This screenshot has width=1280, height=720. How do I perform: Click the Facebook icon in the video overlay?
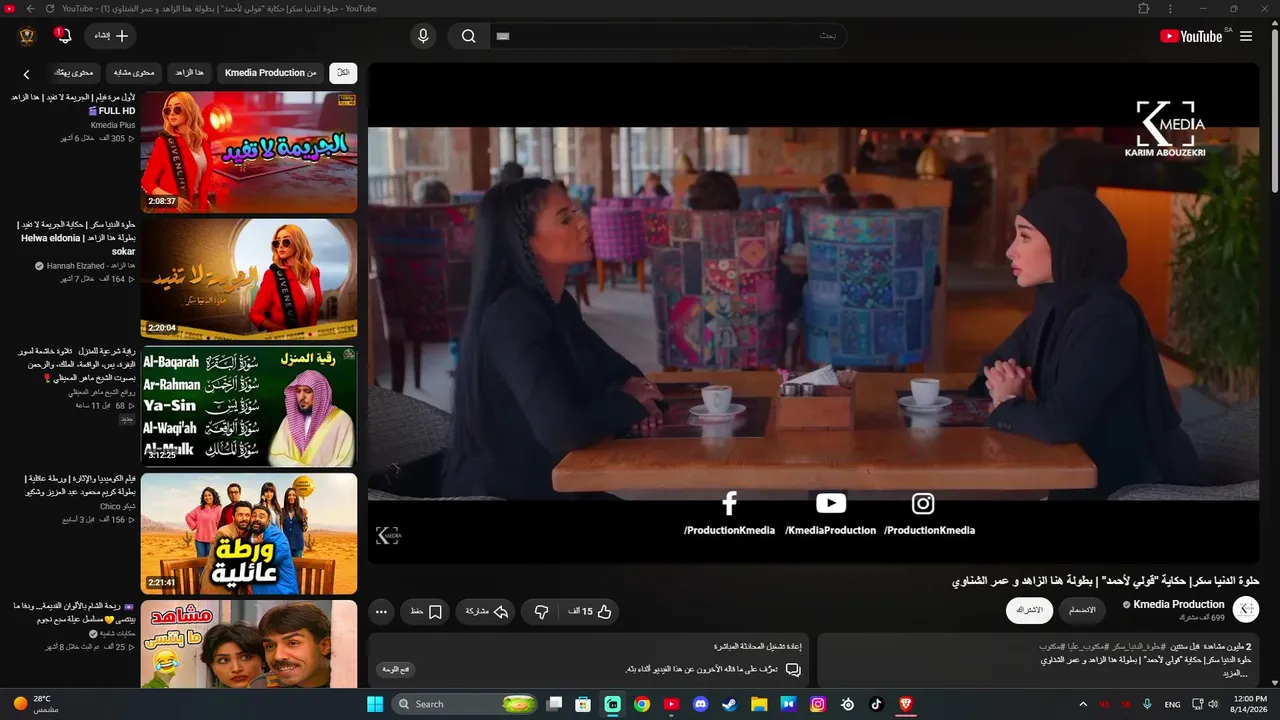[x=729, y=503]
